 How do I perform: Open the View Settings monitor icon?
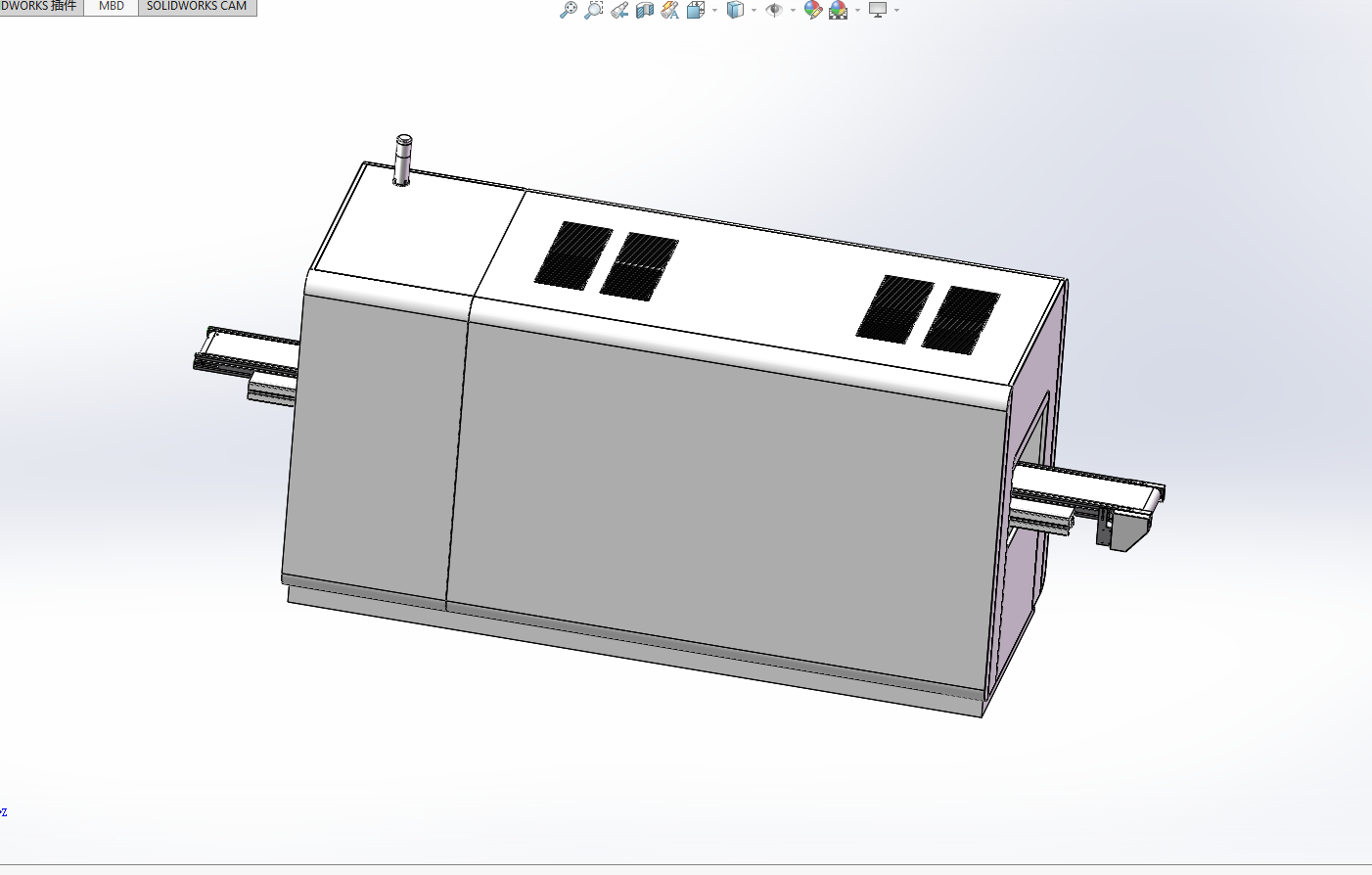tap(878, 10)
